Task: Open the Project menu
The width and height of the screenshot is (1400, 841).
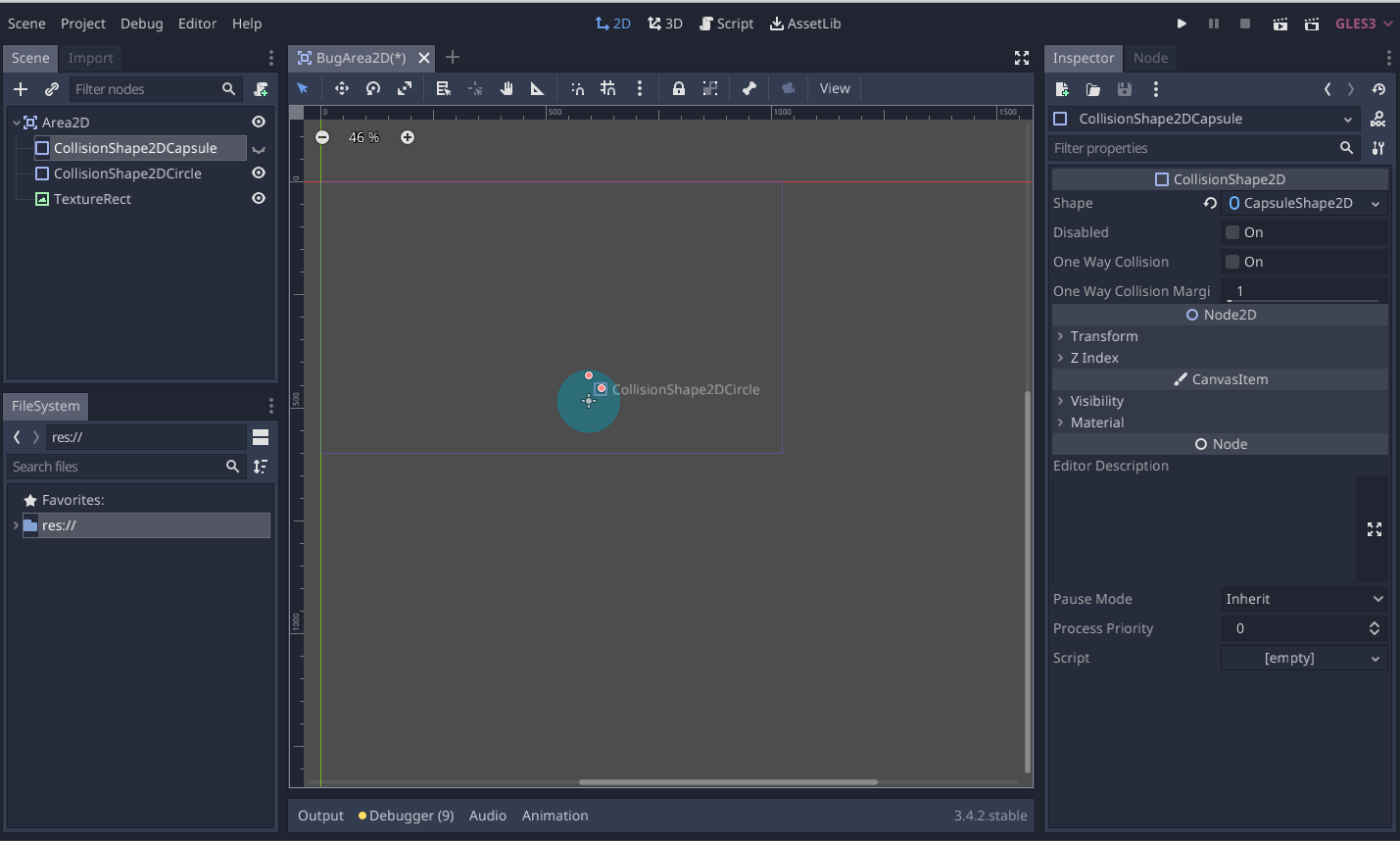Action: pyautogui.click(x=83, y=24)
